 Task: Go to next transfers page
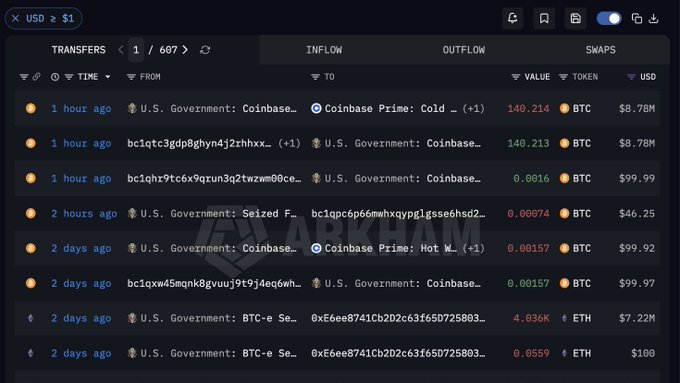185,50
